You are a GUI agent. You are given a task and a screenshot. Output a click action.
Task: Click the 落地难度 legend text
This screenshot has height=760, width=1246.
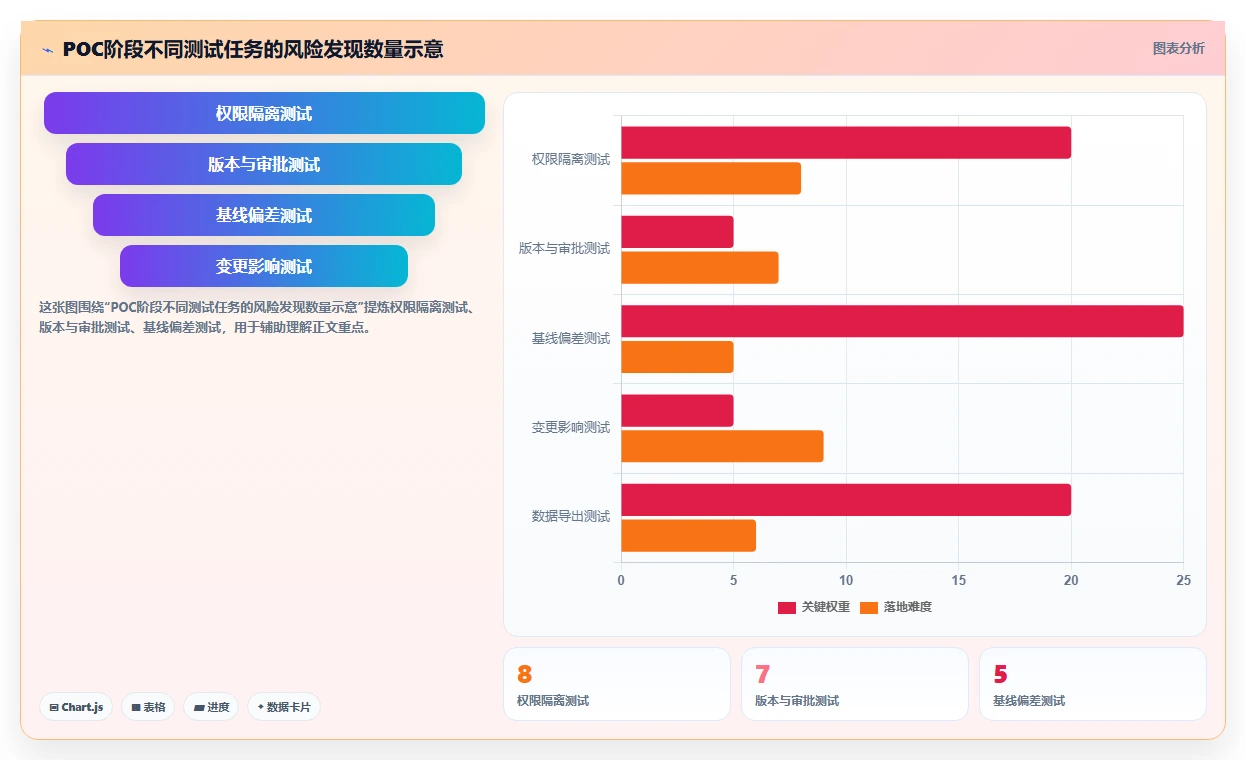coord(908,607)
